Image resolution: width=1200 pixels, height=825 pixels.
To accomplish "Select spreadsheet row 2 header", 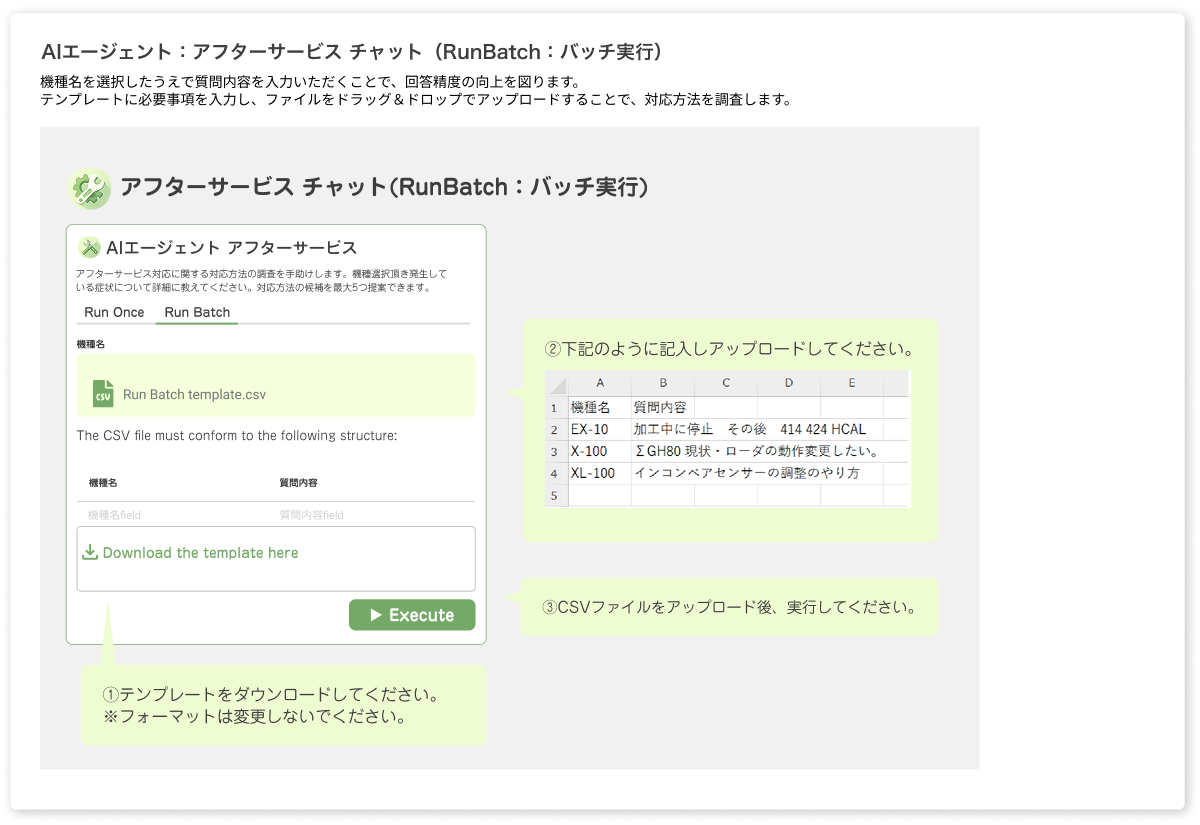I will coord(557,430).
